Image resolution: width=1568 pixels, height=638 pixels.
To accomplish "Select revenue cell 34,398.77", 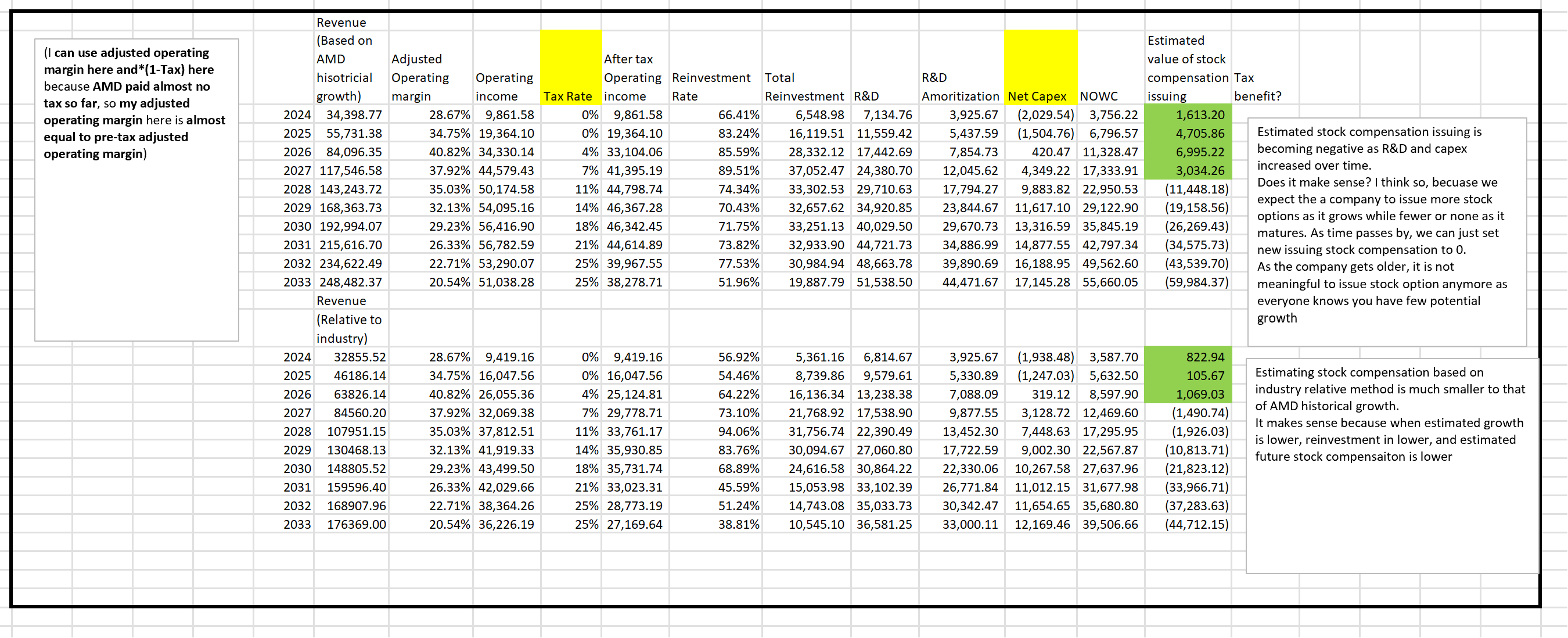I will [x=351, y=115].
